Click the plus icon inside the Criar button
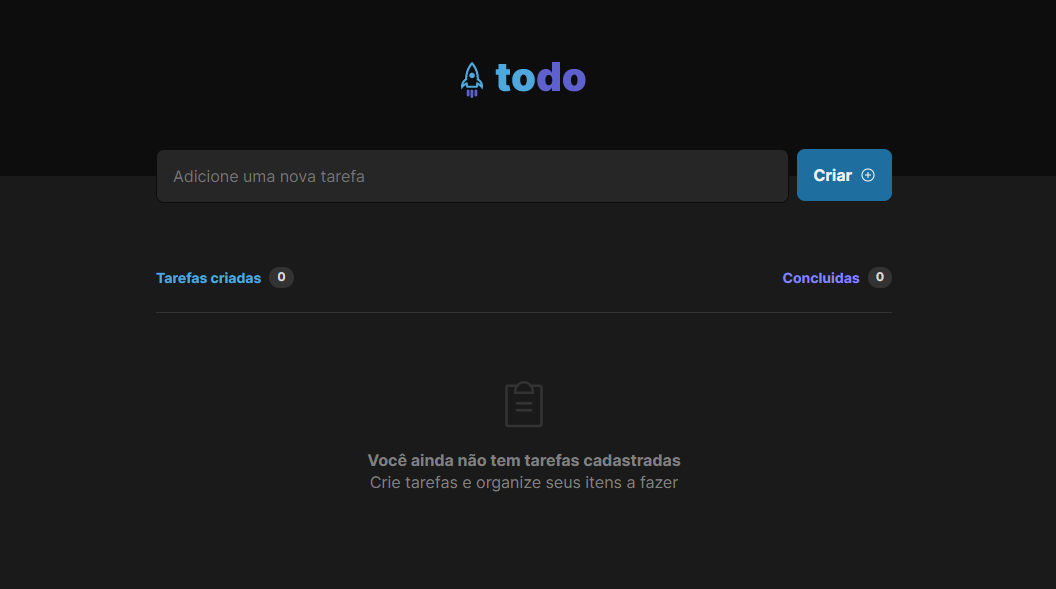1056x589 pixels. (x=869, y=174)
